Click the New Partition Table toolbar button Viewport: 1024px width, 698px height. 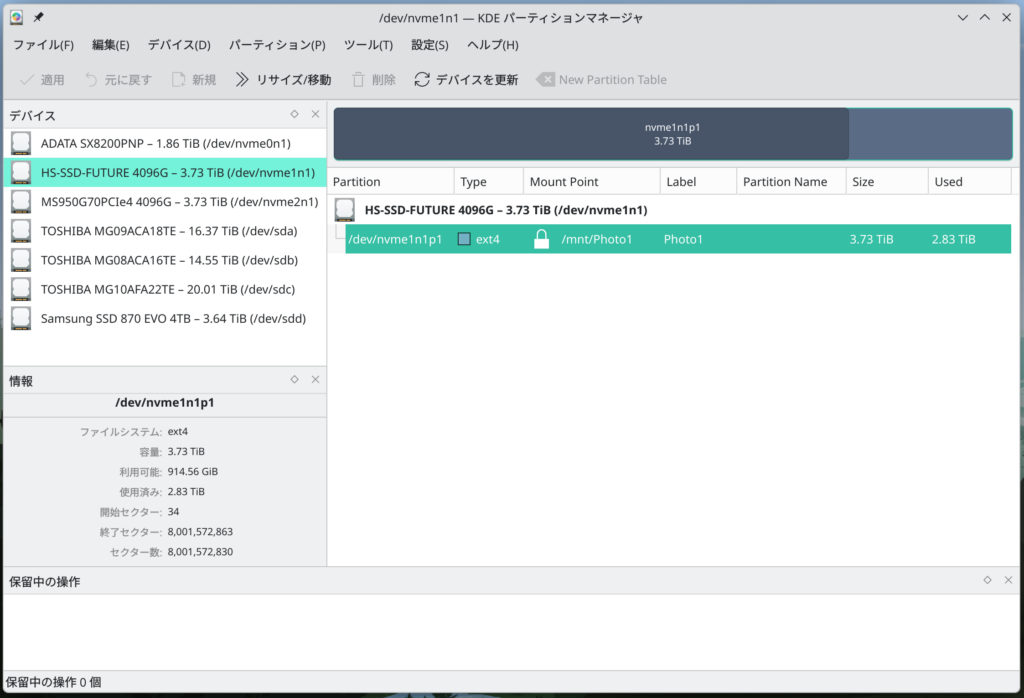[601, 80]
